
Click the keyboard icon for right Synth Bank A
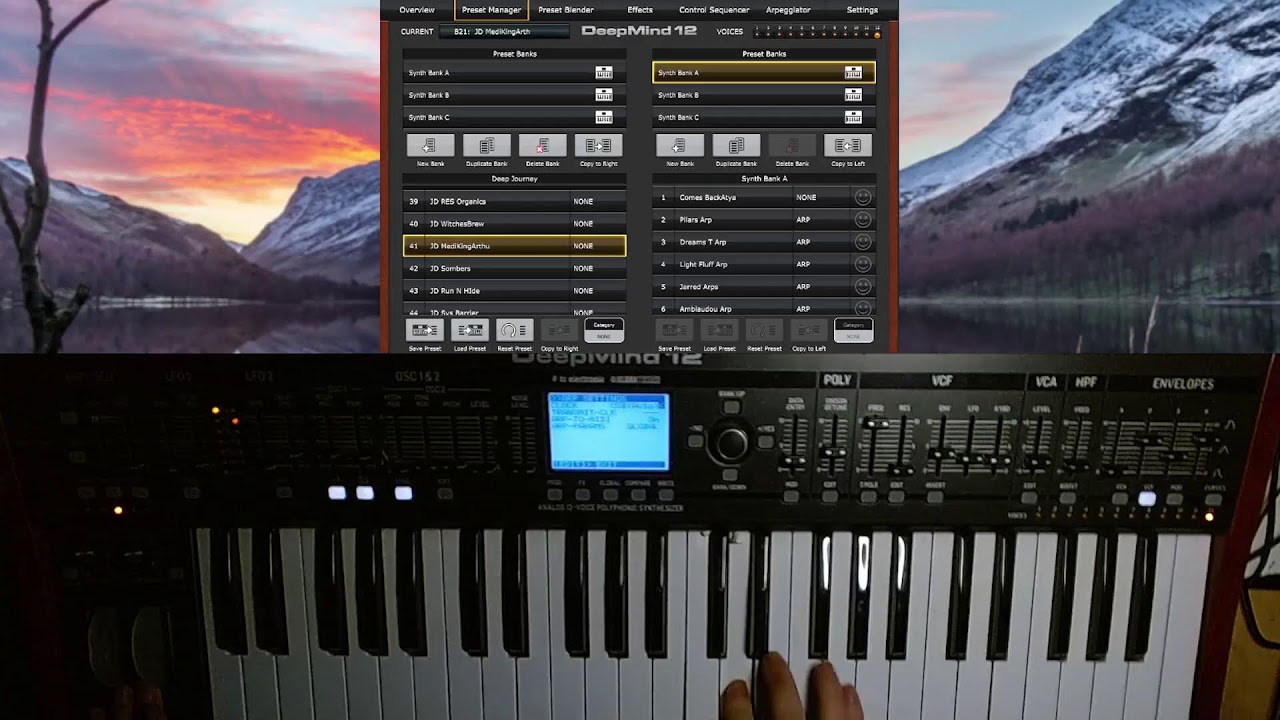(x=853, y=73)
